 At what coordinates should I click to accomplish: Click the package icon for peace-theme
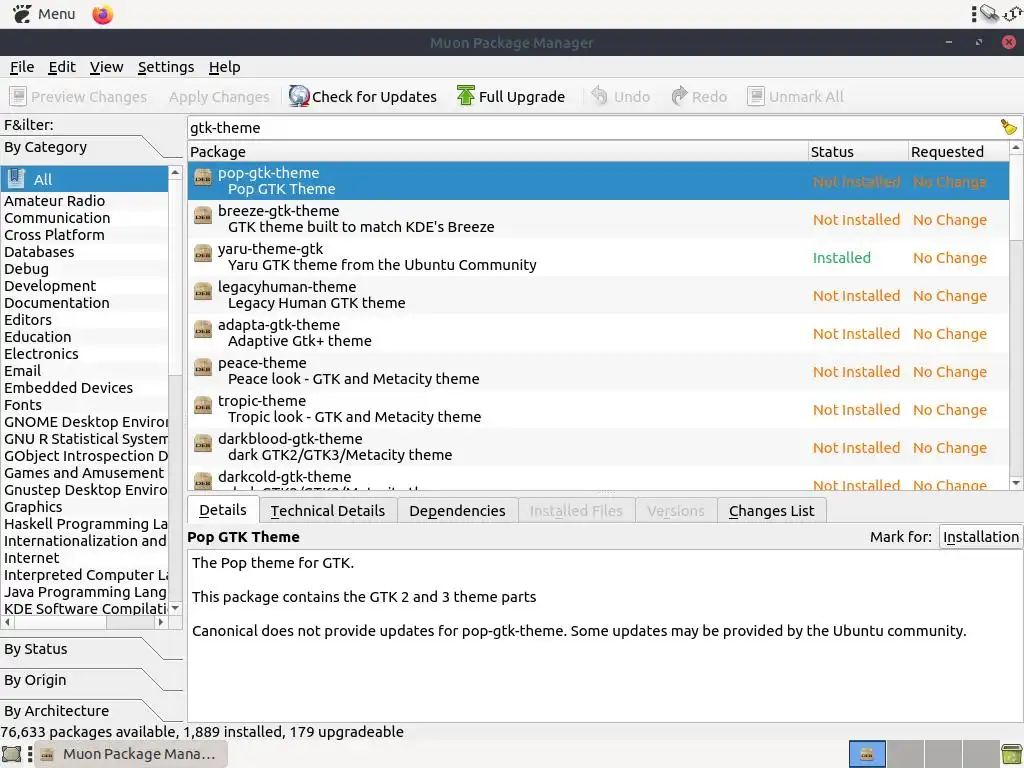(203, 367)
